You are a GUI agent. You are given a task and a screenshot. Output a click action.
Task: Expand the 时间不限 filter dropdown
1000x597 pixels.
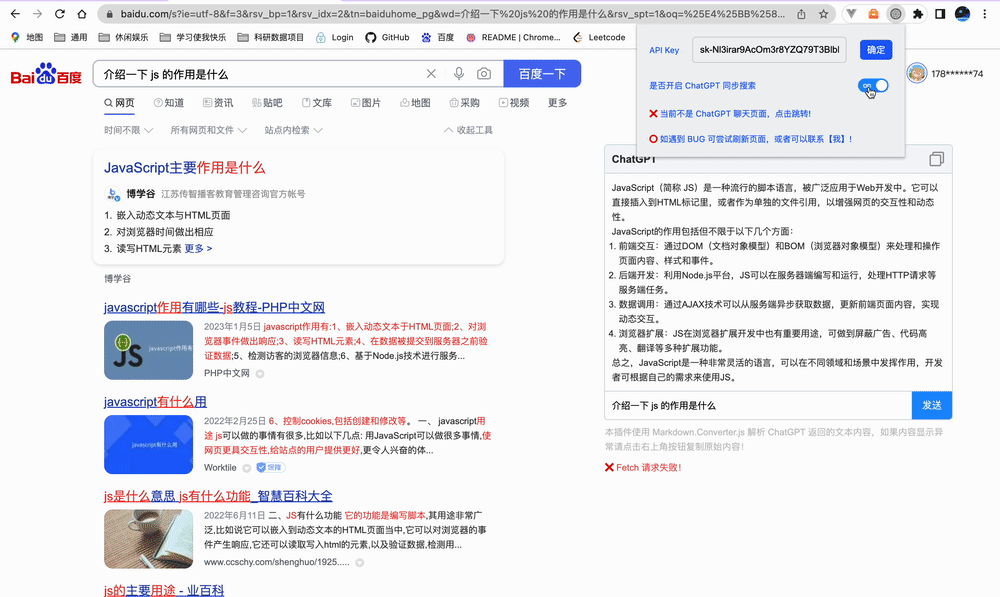[128, 130]
